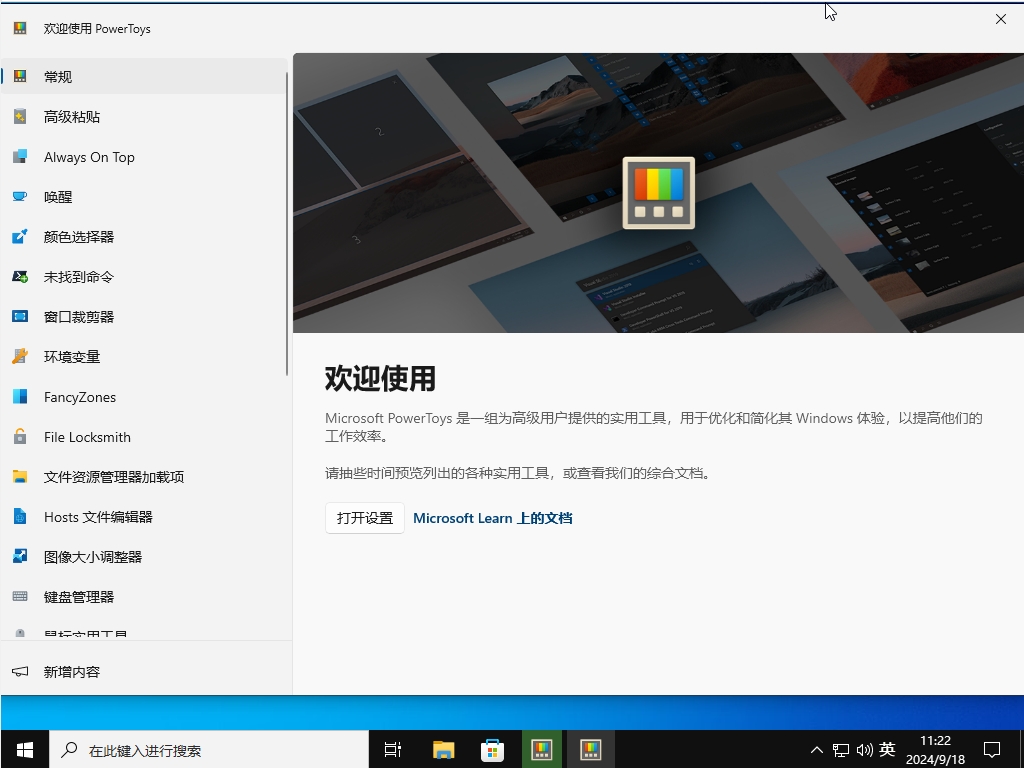1024x768 pixels.
Task: Select 文件资源管理器加载项 entry
Action: 144,477
